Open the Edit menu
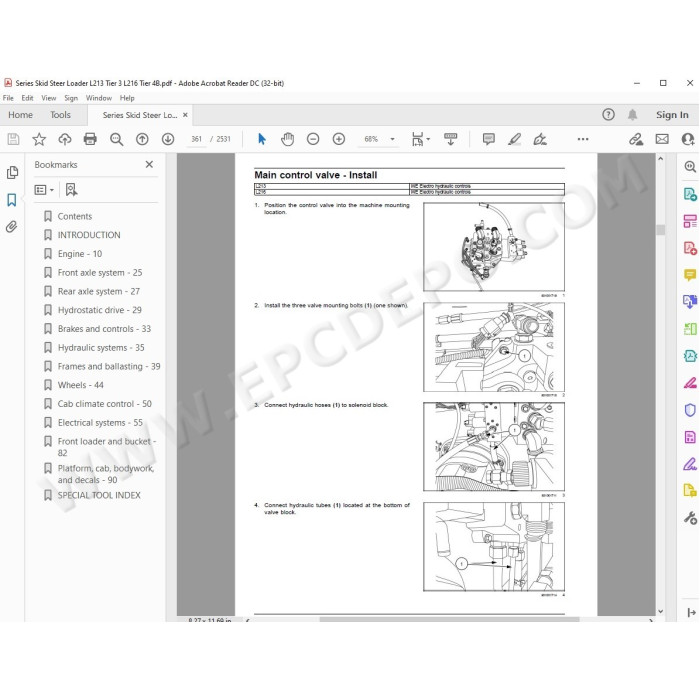The image size is (700, 700). [x=27, y=98]
